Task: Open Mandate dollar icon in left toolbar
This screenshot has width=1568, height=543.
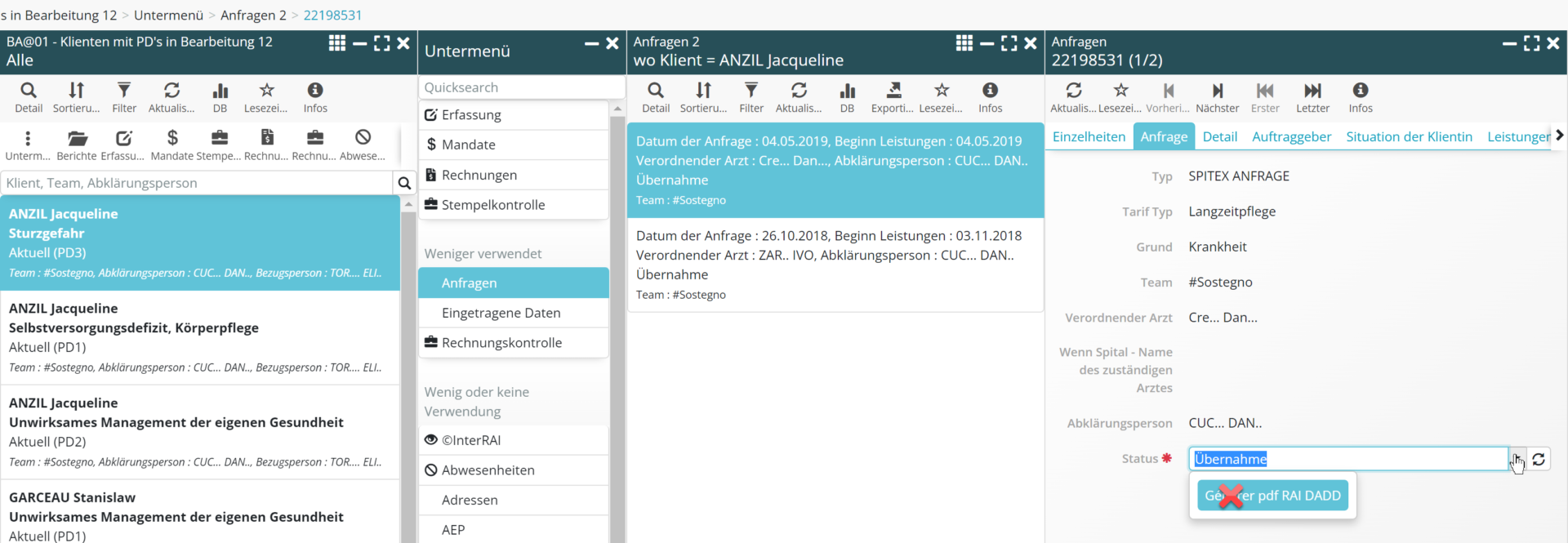Action: (x=171, y=138)
